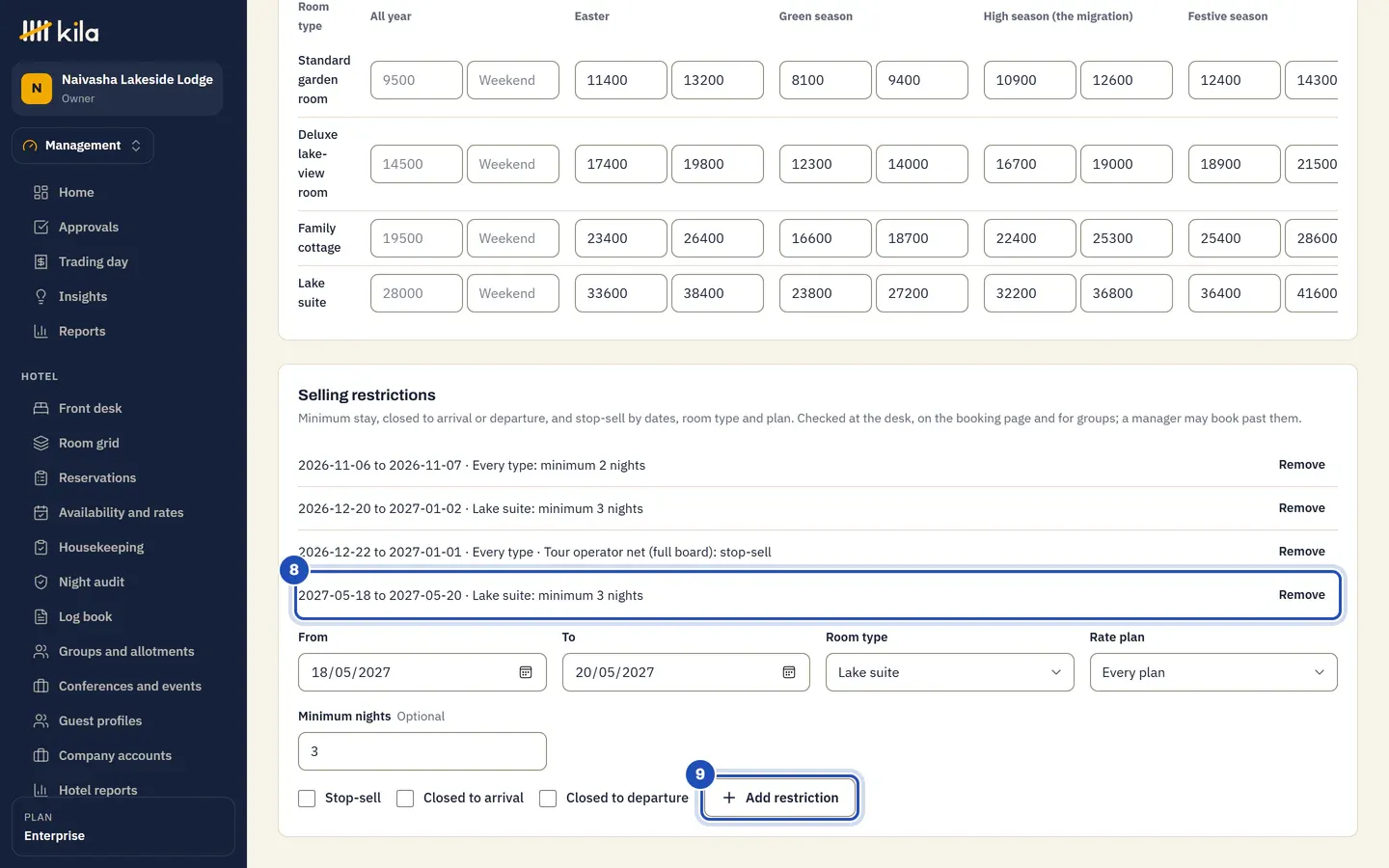
Task: Edit Lake suite Easter rate 33600
Action: coord(621,293)
